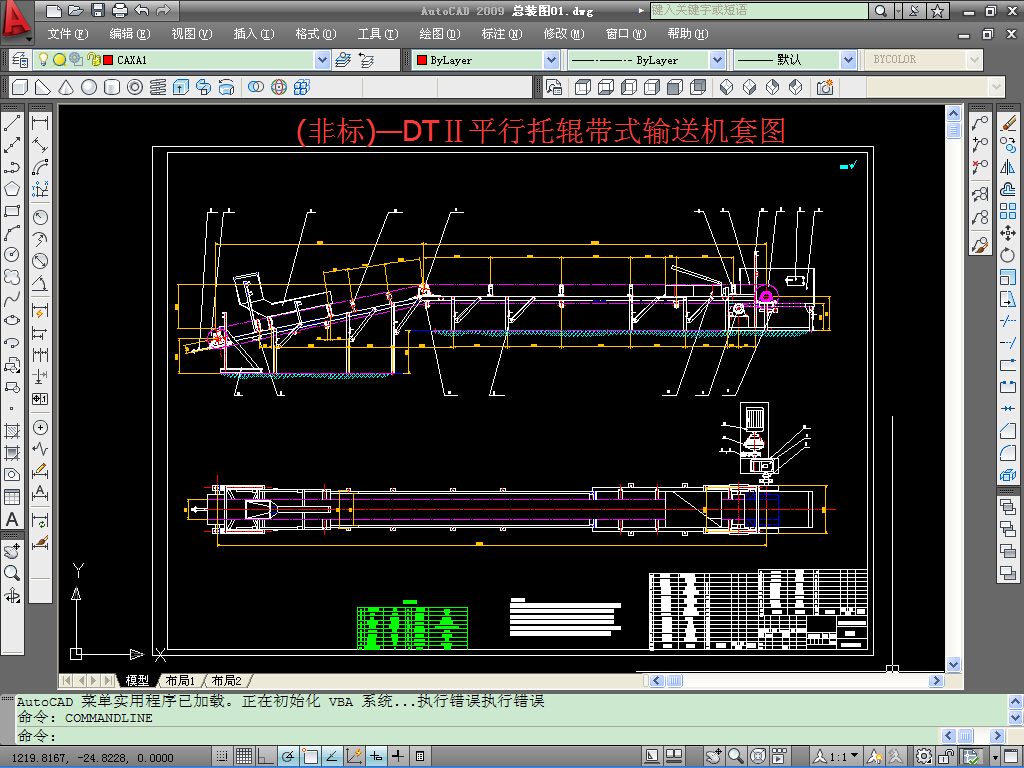Click the red ByLayer color swatch
The width and height of the screenshot is (1024, 768).
tap(422, 60)
